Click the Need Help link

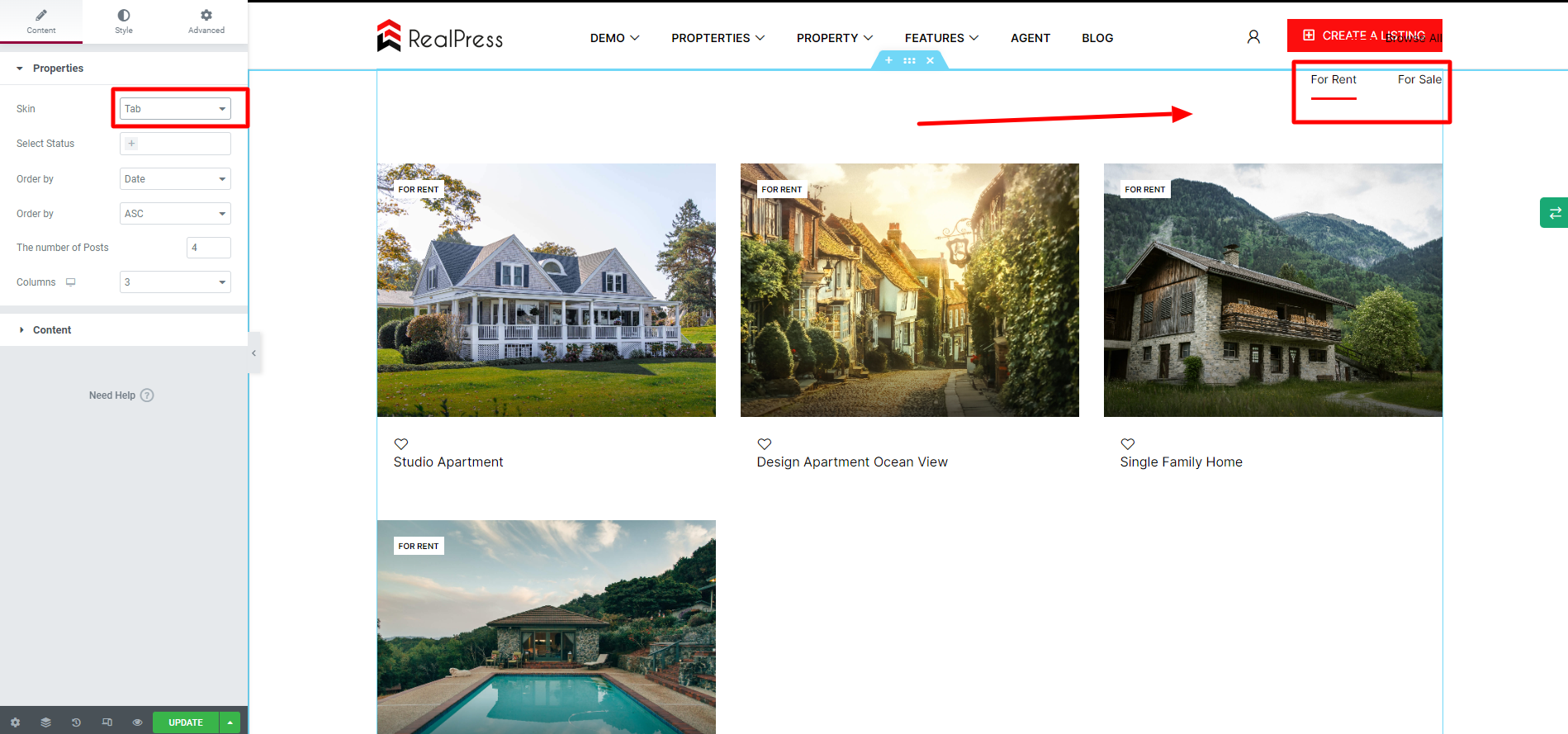(121, 395)
